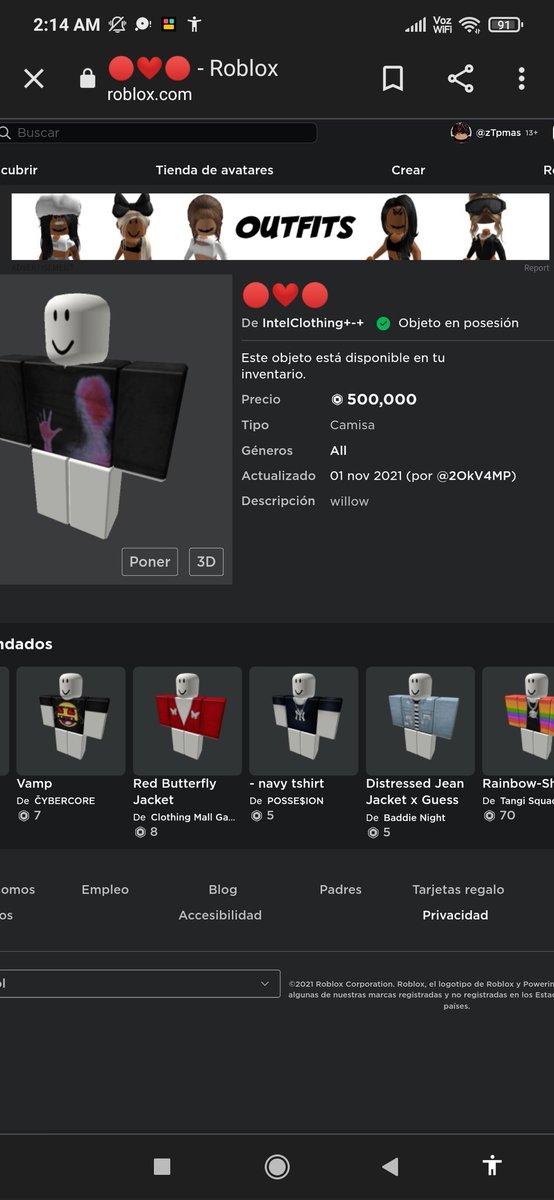
Task: Open the IntelClothing+-+ creator link
Action: tap(314, 323)
